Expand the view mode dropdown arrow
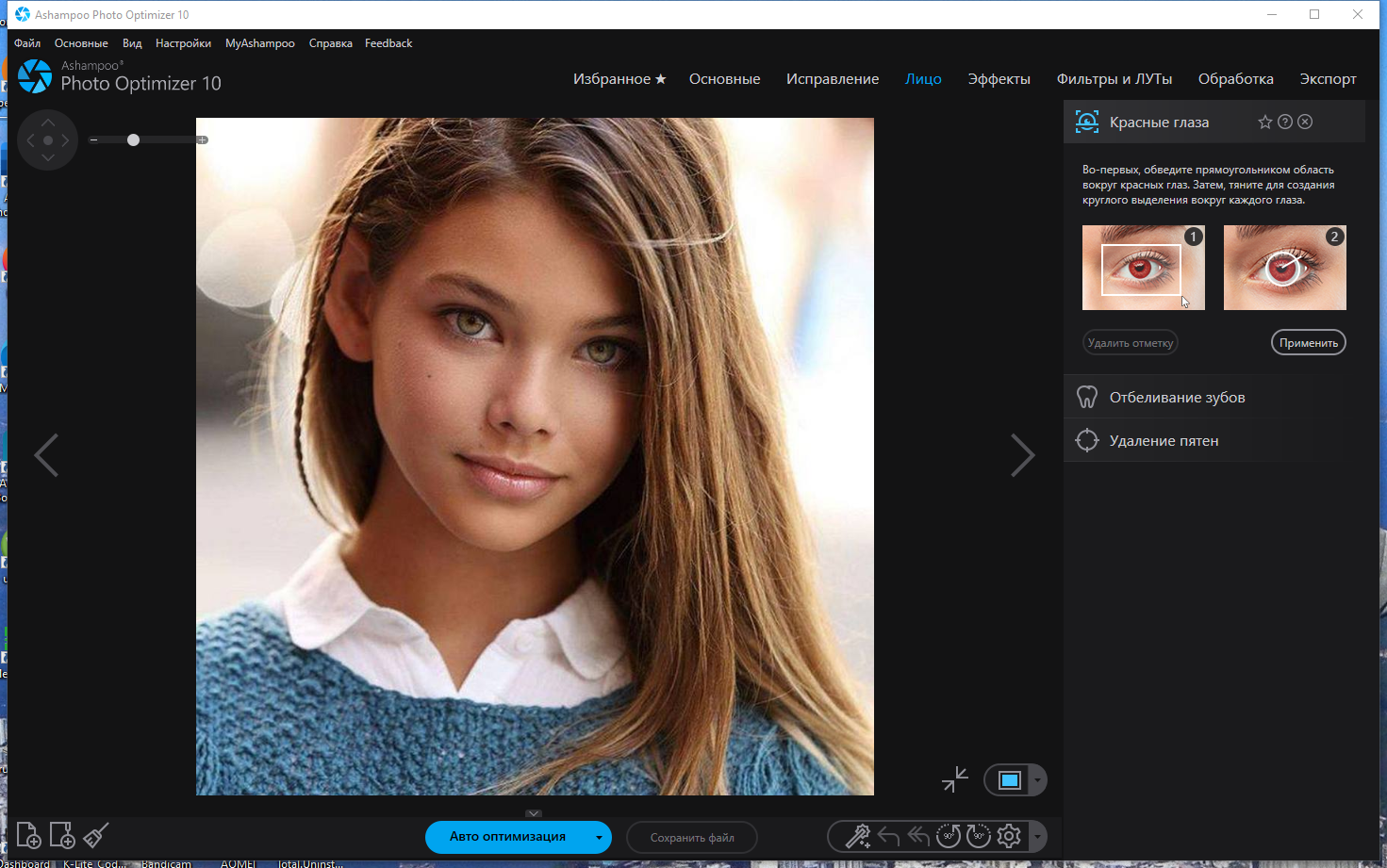 point(1038,780)
